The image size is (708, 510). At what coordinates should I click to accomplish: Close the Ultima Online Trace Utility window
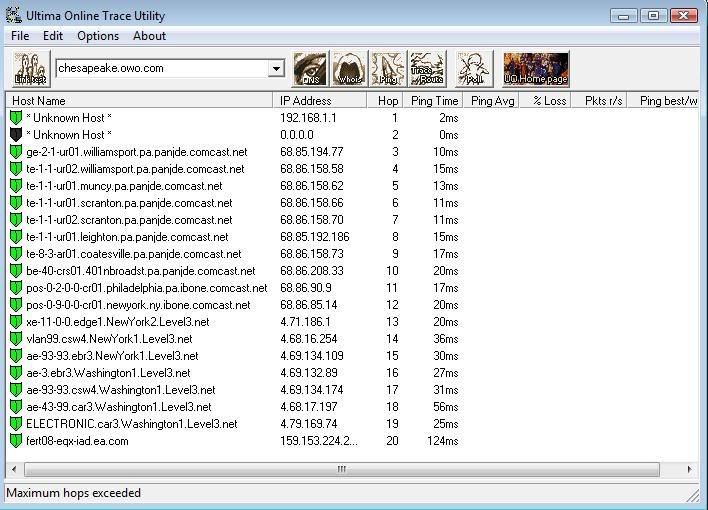pos(684,16)
